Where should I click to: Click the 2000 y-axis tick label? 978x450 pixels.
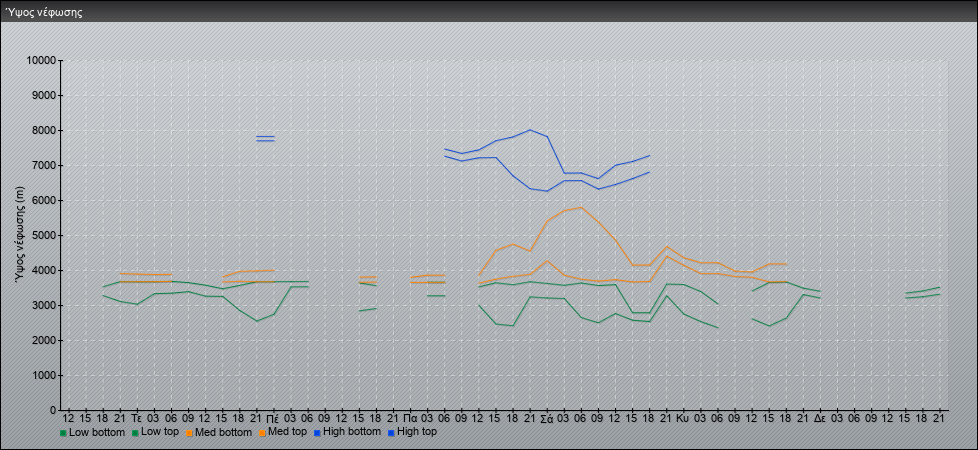click(44, 340)
